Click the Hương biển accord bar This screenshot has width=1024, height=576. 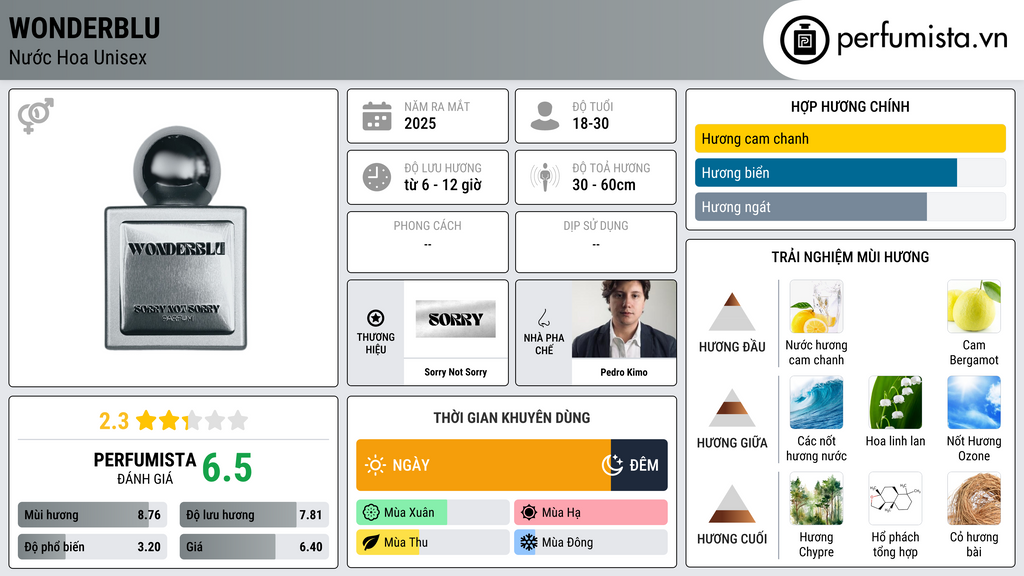(x=850, y=172)
